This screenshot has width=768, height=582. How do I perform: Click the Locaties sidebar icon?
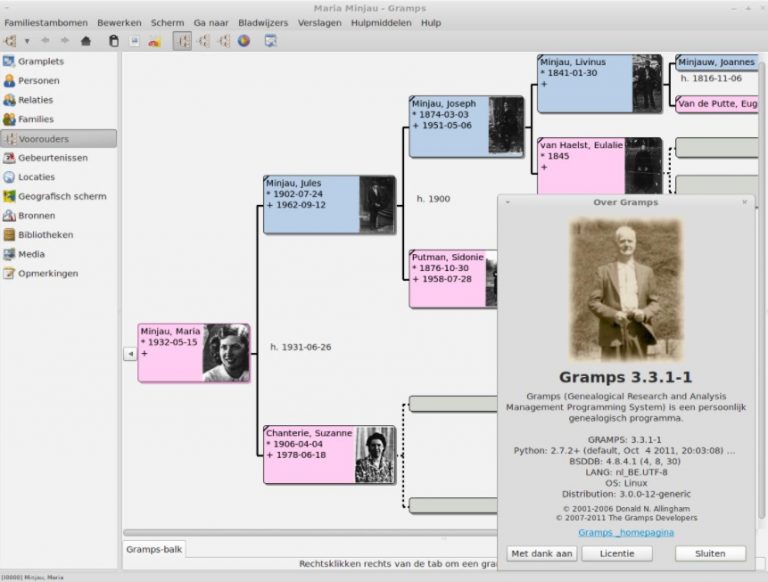[9, 177]
